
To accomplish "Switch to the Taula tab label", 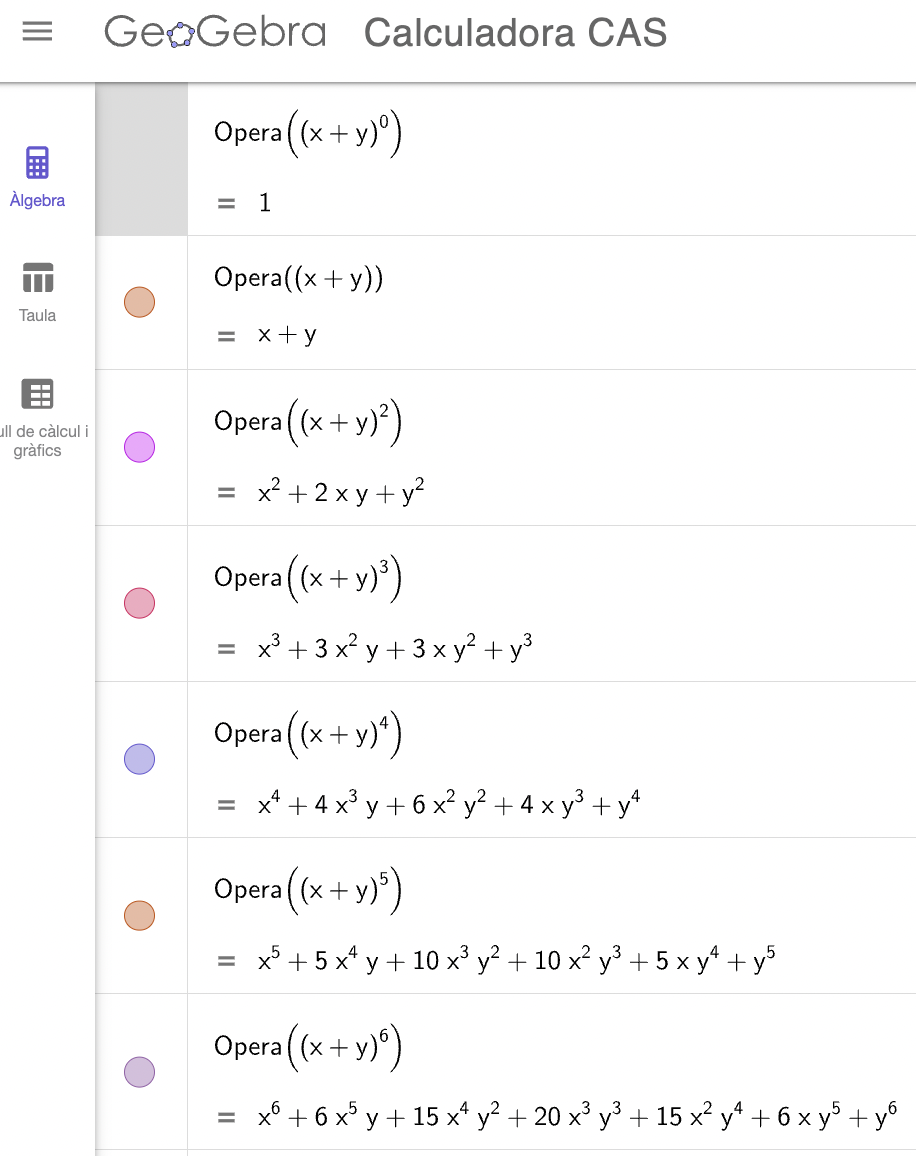I will pyautogui.click(x=37, y=316).
